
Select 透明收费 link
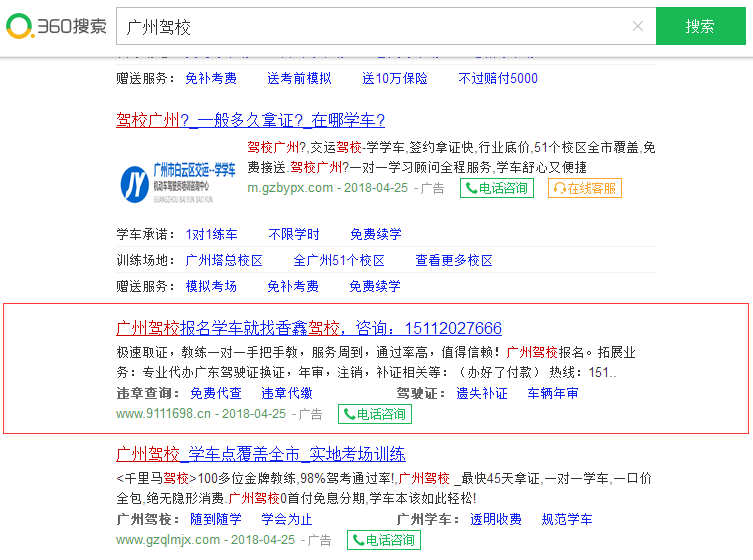(496, 519)
